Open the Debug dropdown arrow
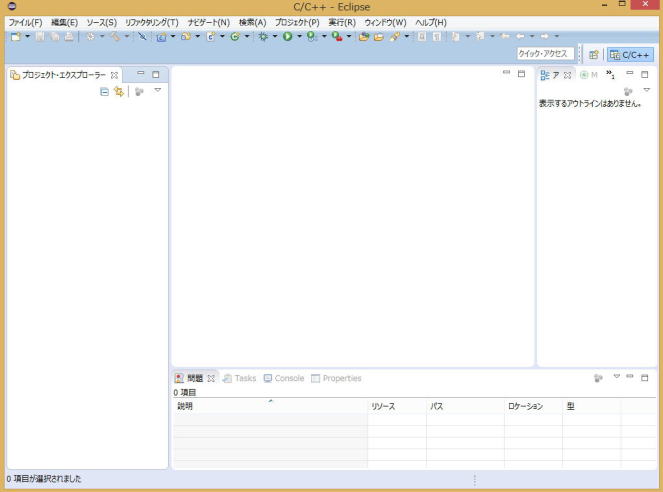The image size is (663, 492). pyautogui.click(x=275, y=37)
